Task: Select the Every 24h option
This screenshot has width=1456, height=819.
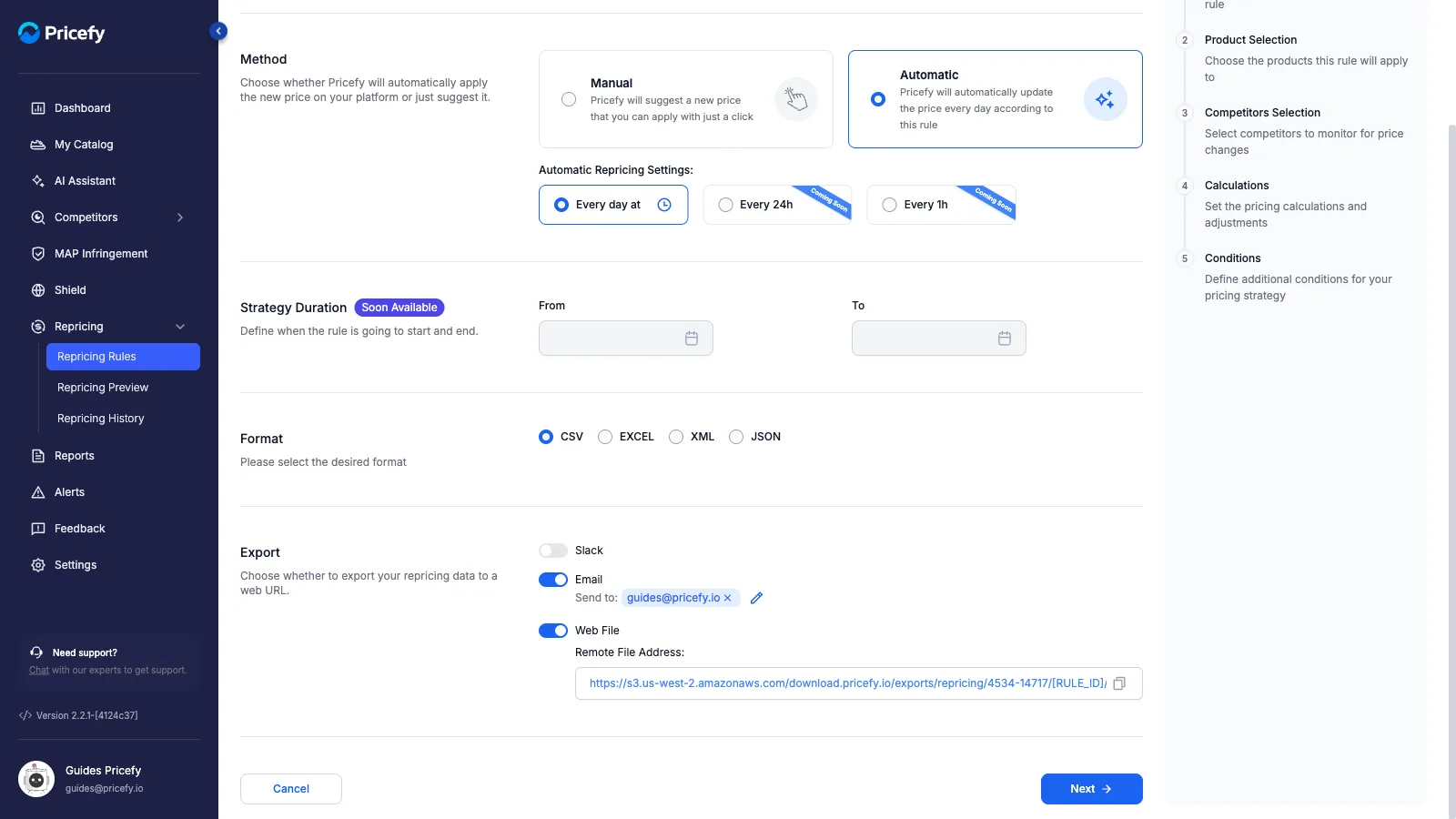Action: (777, 205)
